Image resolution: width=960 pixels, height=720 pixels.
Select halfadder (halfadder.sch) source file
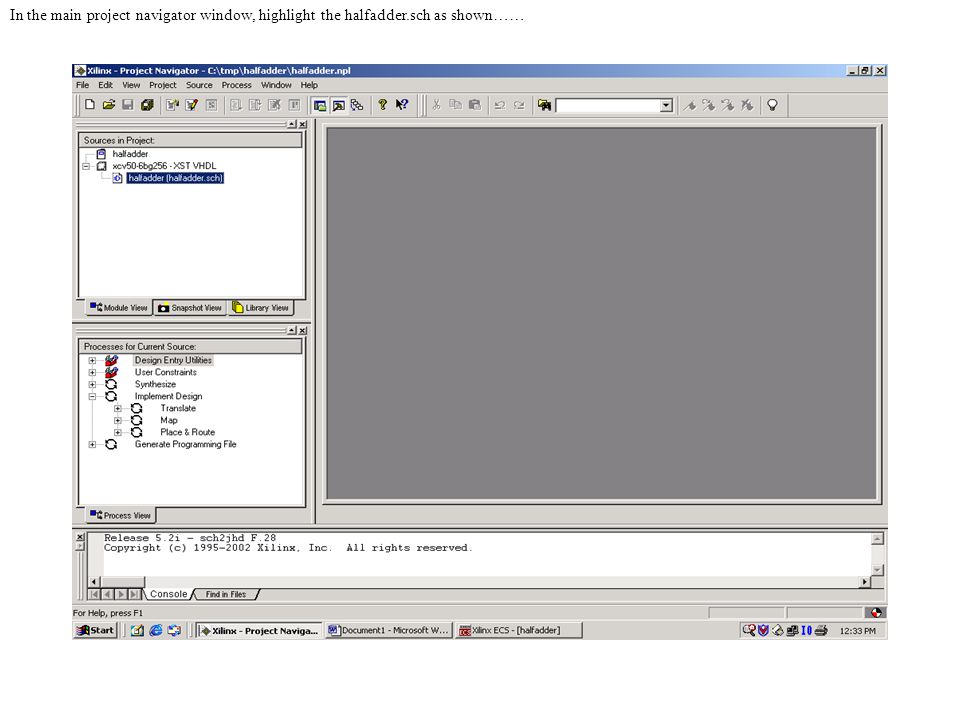pyautogui.click(x=175, y=178)
